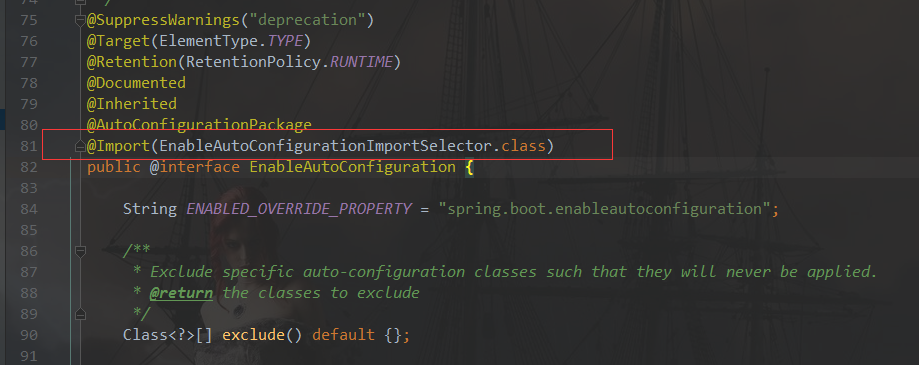This screenshot has width=919, height=365.
Task: Click the String type on line 84
Action: [150, 209]
